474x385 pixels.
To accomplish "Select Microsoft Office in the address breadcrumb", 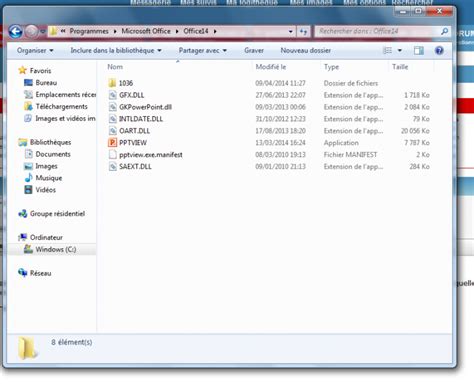I will tap(146, 31).
